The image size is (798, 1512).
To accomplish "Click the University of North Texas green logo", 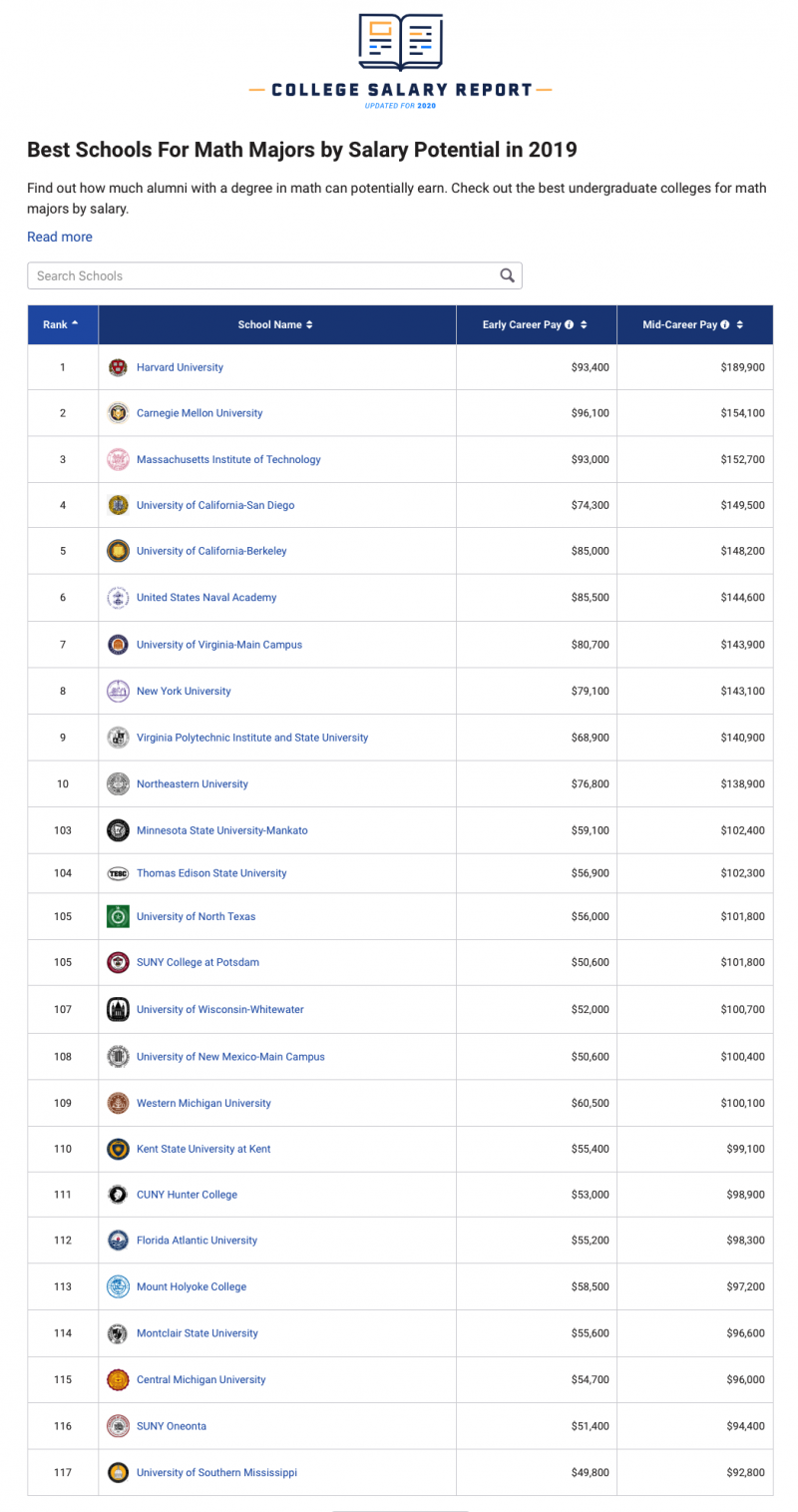I will tap(118, 916).
